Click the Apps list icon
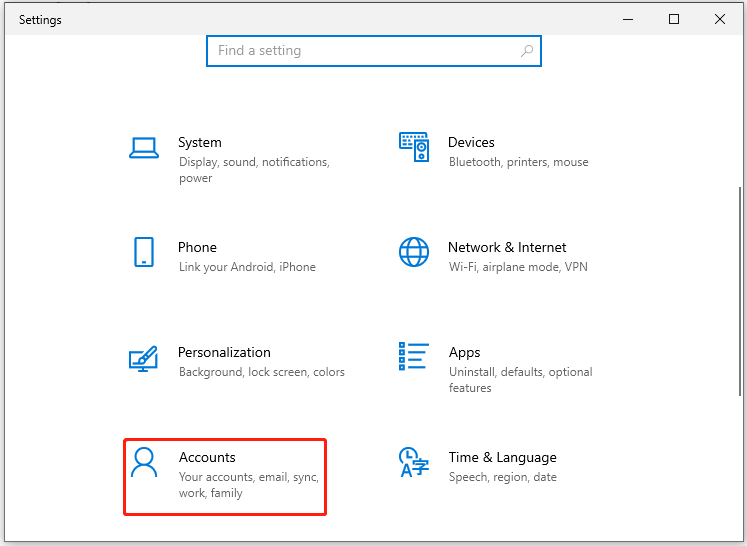Viewport: 747px width, 546px height. click(414, 357)
